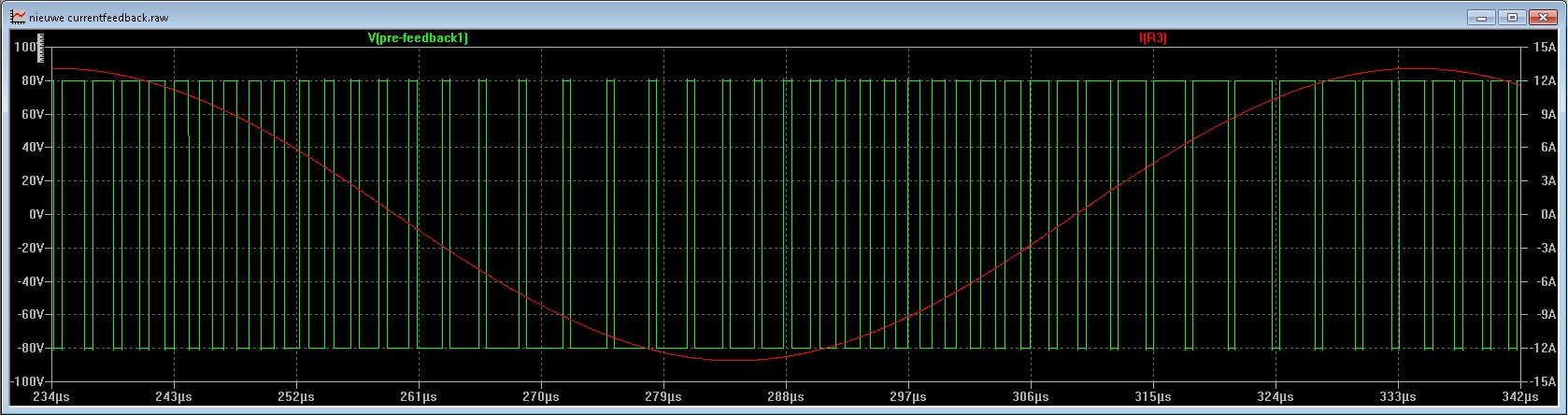Click the 288µs time axis label

[x=786, y=397]
